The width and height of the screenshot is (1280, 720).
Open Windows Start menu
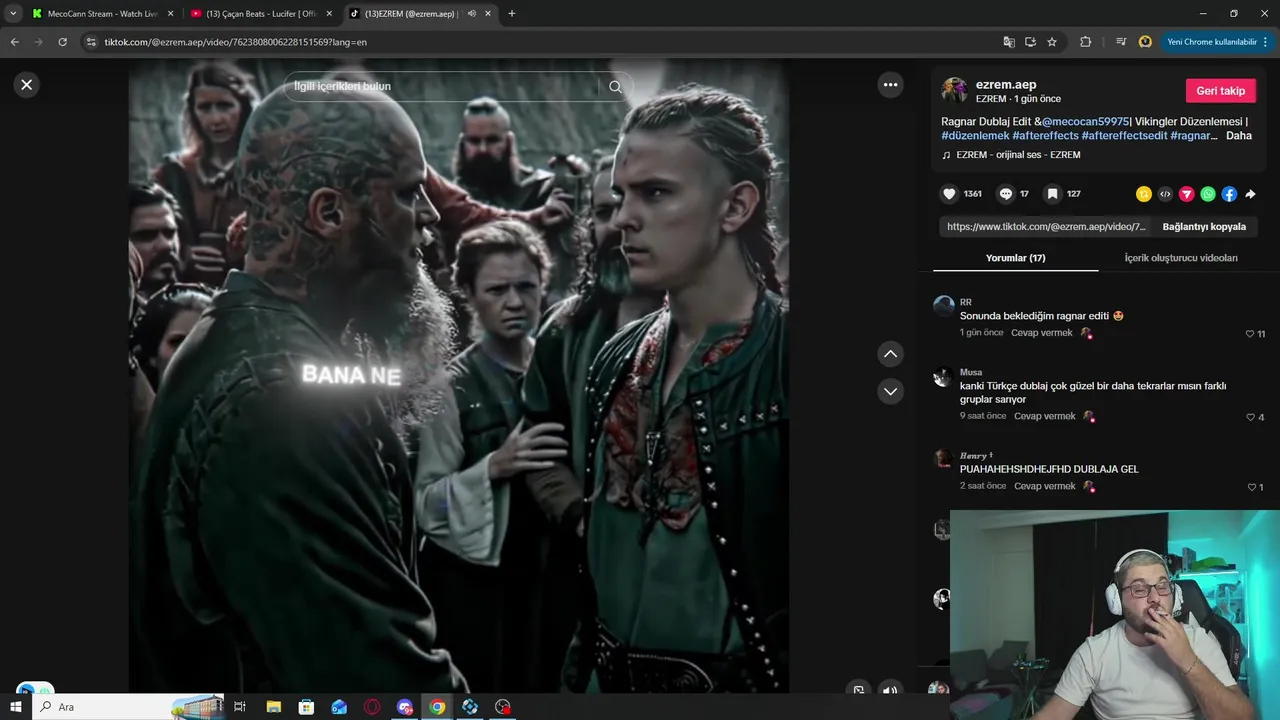[15, 707]
